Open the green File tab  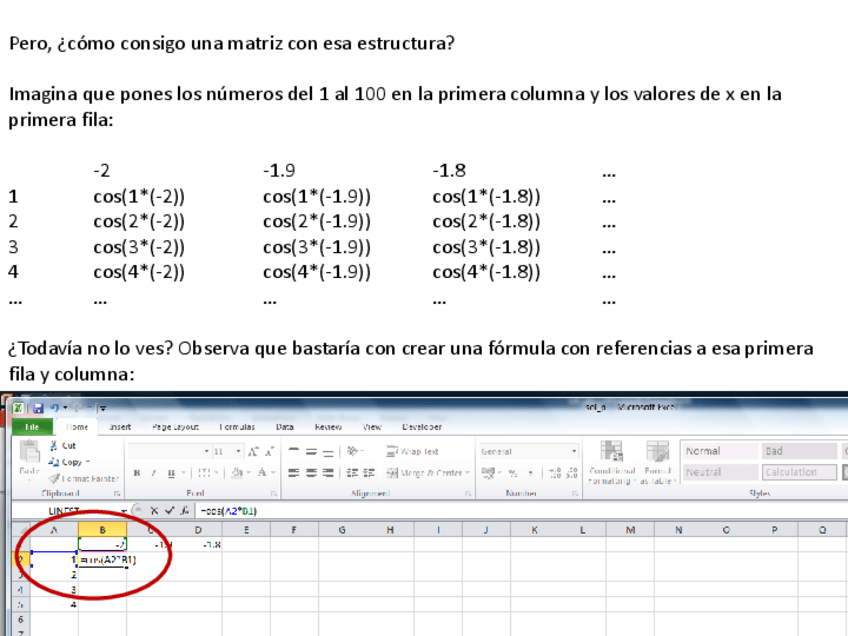pyautogui.click(x=31, y=426)
